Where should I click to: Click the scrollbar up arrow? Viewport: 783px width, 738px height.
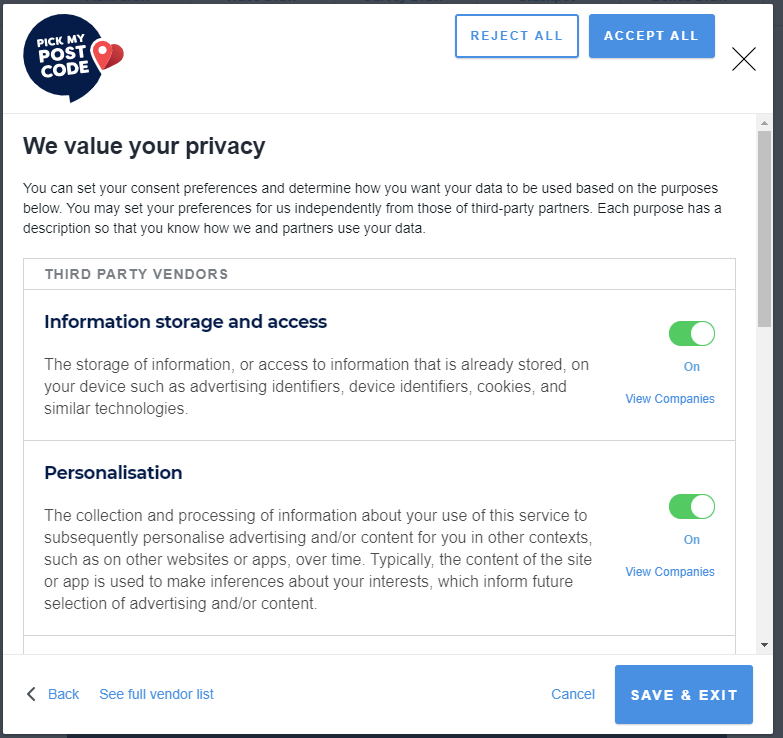click(764, 122)
